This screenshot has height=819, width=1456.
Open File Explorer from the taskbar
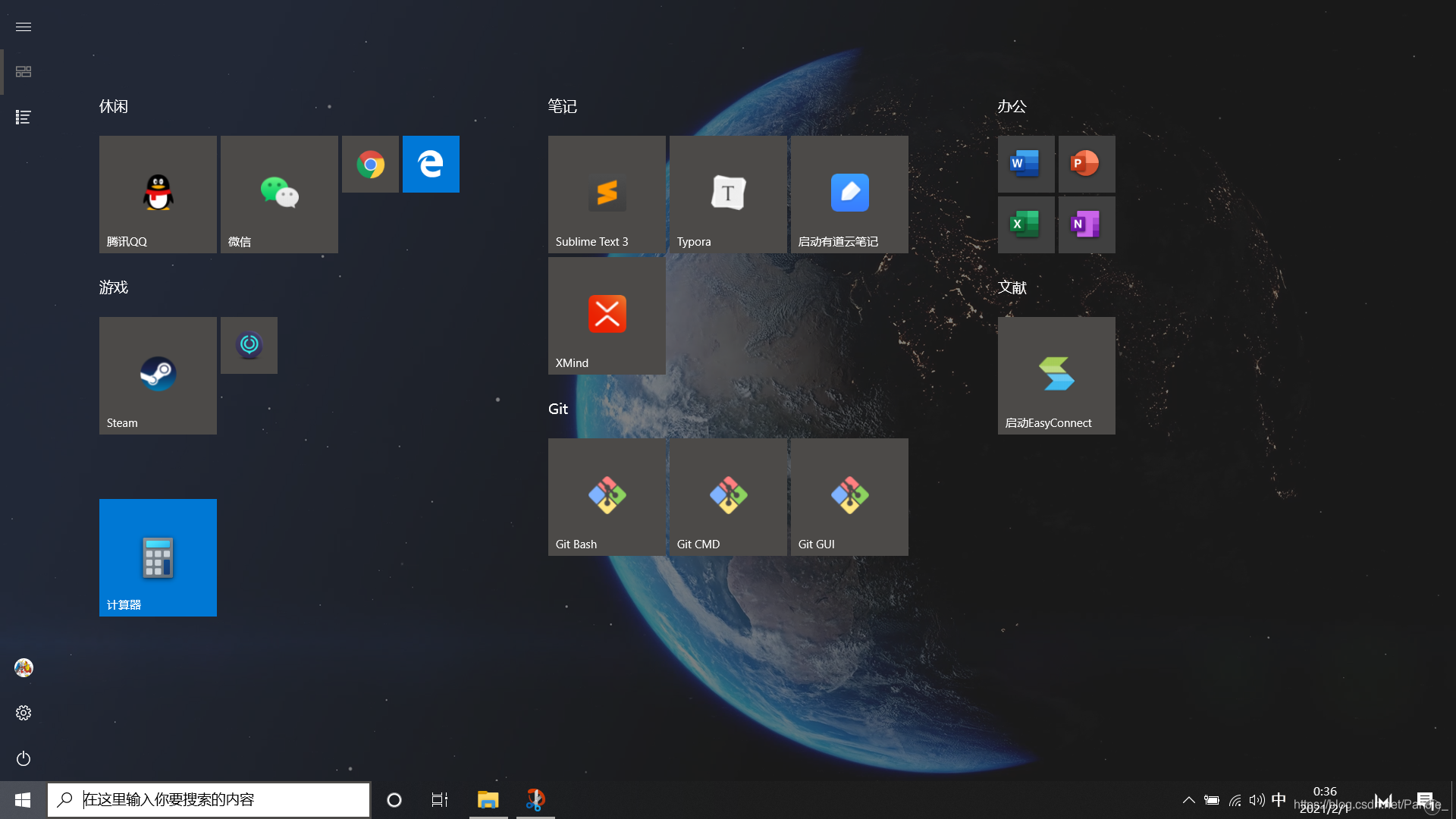point(488,800)
